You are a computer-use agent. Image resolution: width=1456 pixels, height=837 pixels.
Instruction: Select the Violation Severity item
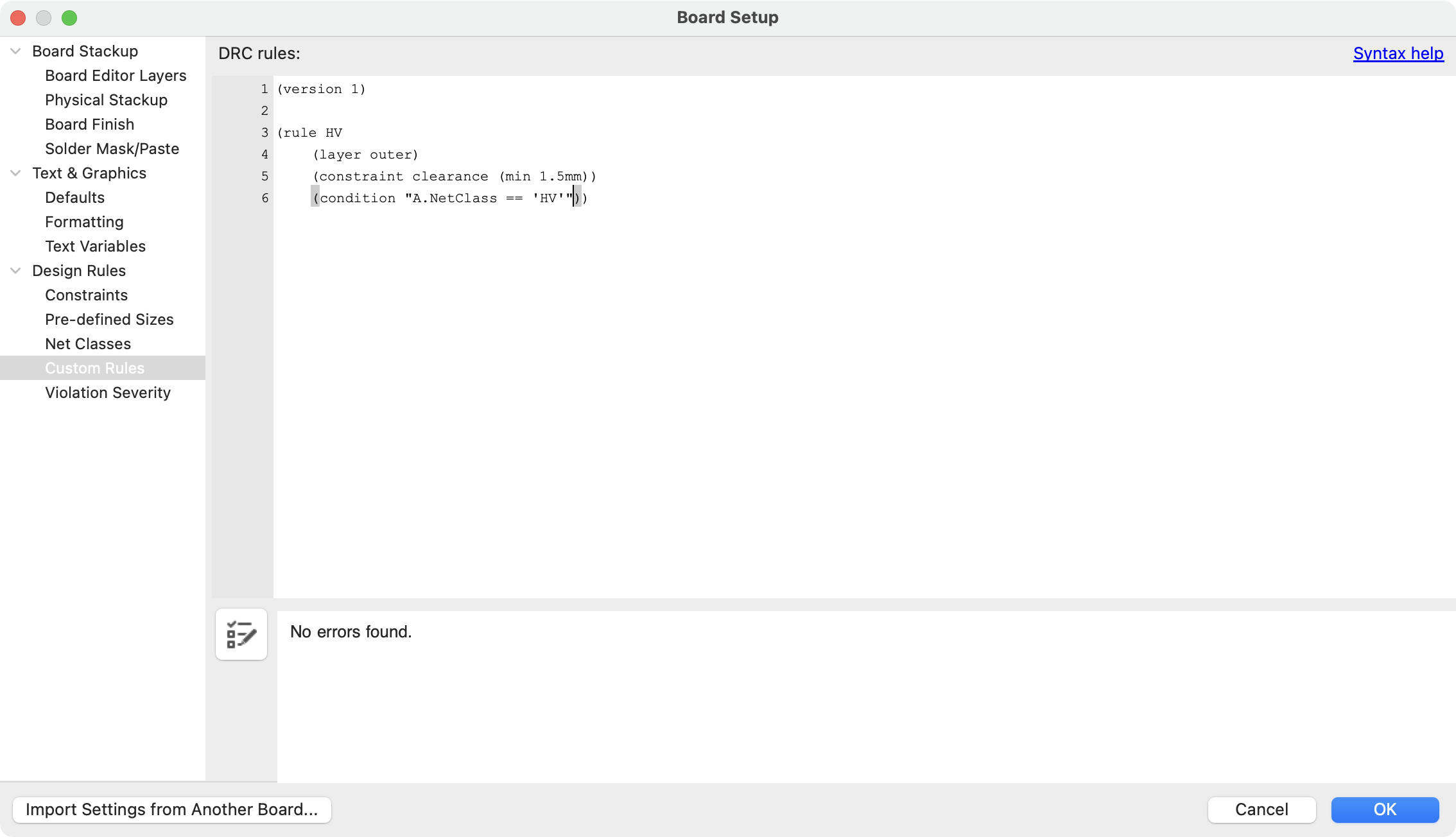pos(108,392)
